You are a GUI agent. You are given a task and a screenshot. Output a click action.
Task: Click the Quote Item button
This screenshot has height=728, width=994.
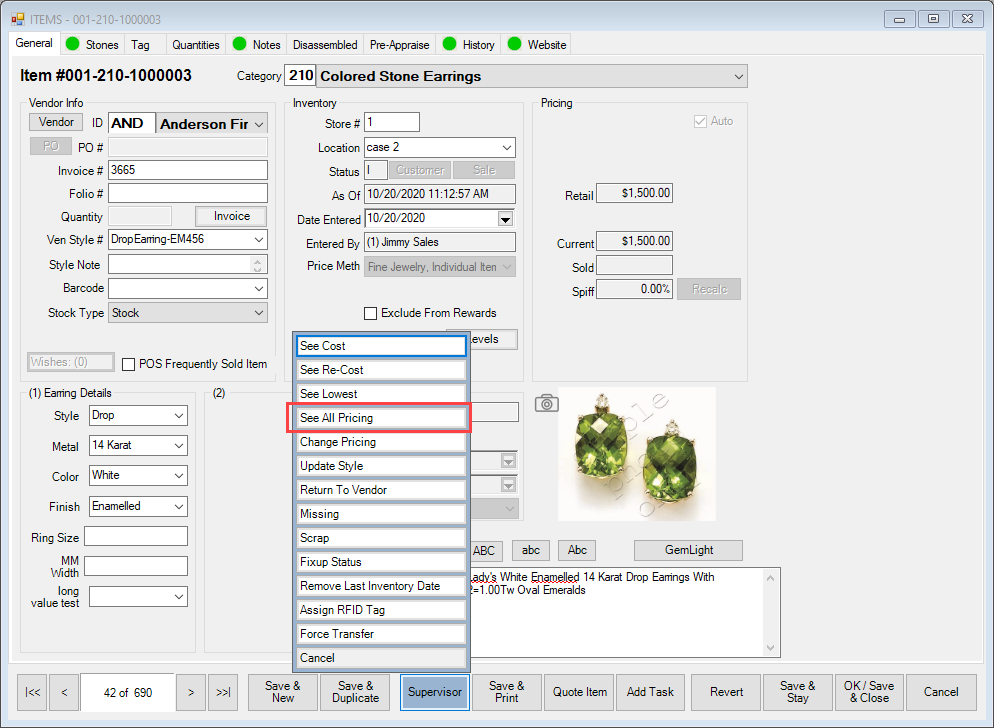click(x=580, y=692)
